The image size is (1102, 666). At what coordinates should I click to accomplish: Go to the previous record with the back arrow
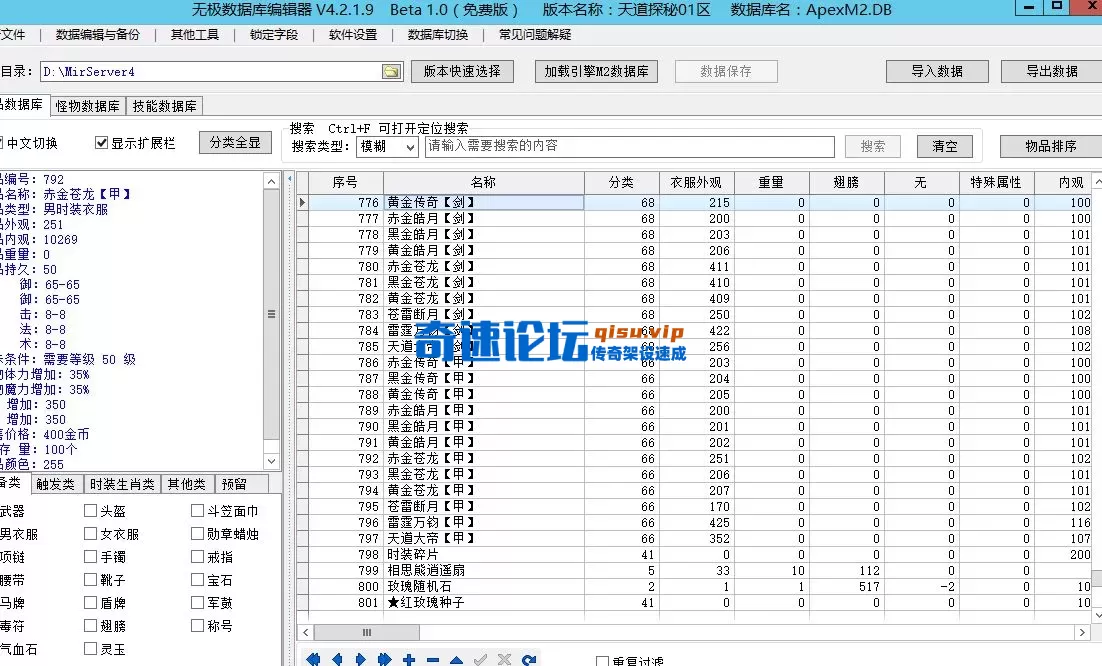336,658
